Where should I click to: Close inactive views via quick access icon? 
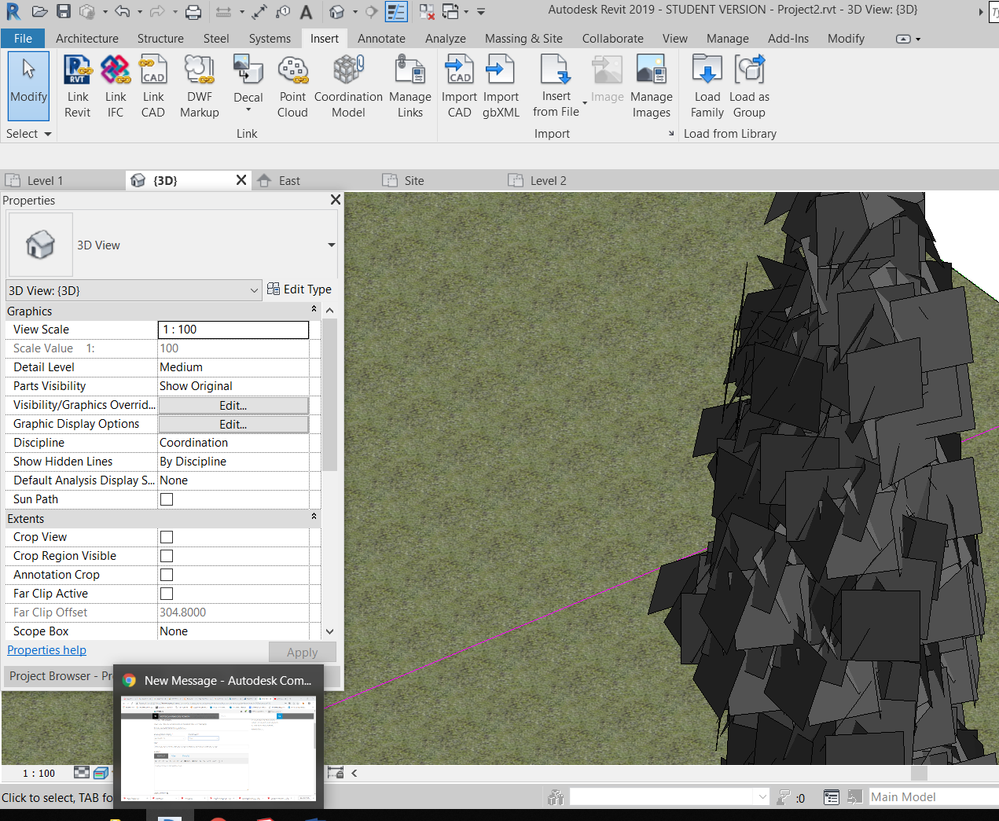[426, 11]
